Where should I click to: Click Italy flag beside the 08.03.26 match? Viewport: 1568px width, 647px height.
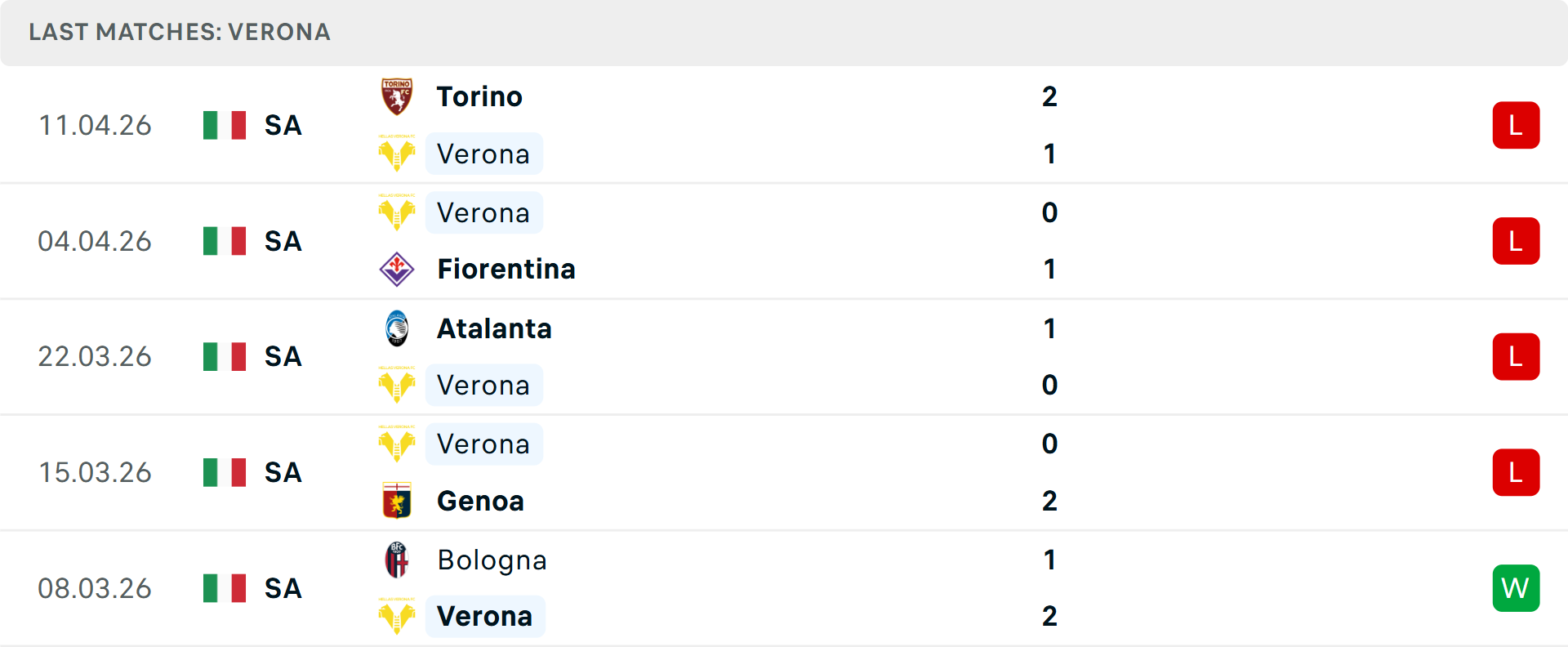coord(225,588)
